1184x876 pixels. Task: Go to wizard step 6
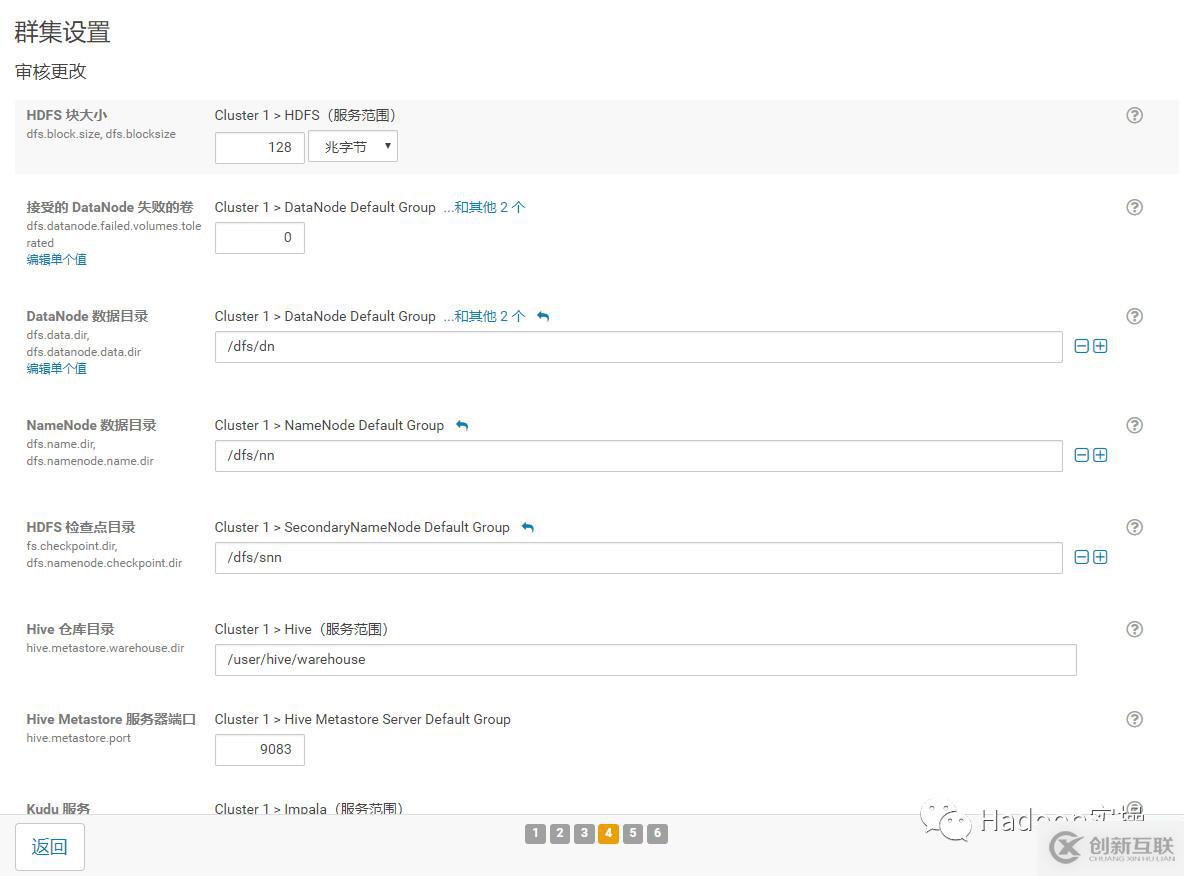pos(658,833)
